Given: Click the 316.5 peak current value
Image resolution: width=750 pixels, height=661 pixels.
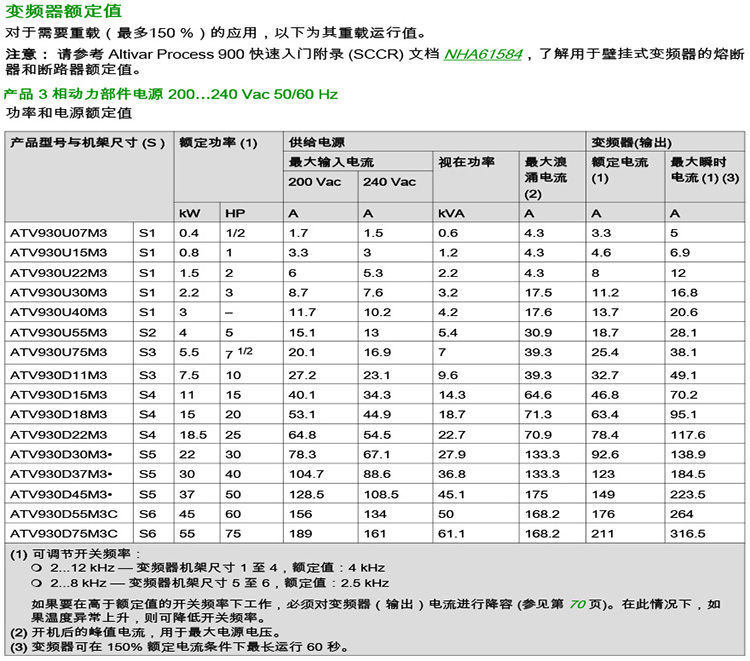Looking at the screenshot, I should (x=687, y=533).
